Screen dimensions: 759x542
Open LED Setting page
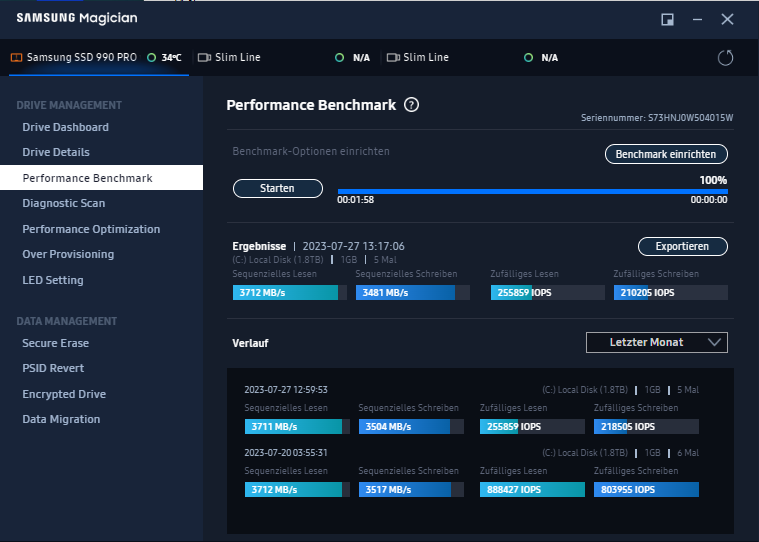(x=53, y=280)
